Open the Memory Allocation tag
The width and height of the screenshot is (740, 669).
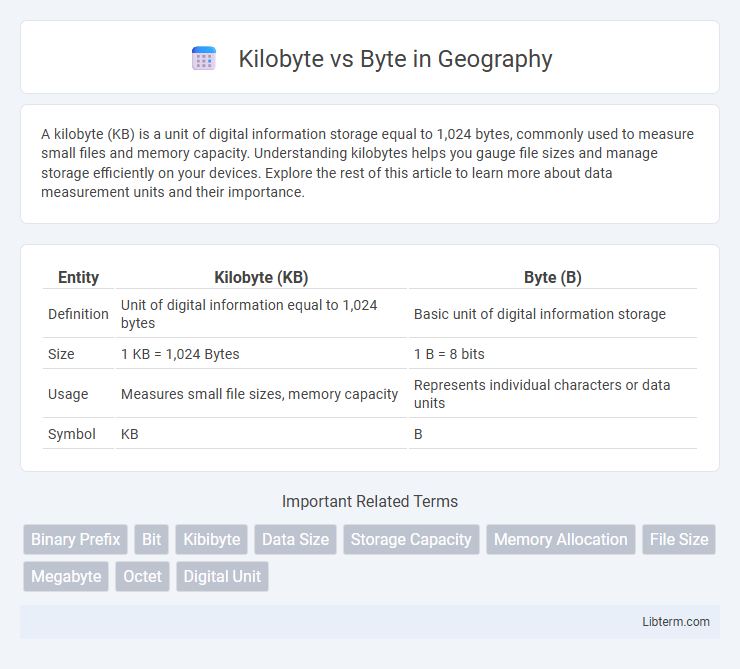pos(561,539)
